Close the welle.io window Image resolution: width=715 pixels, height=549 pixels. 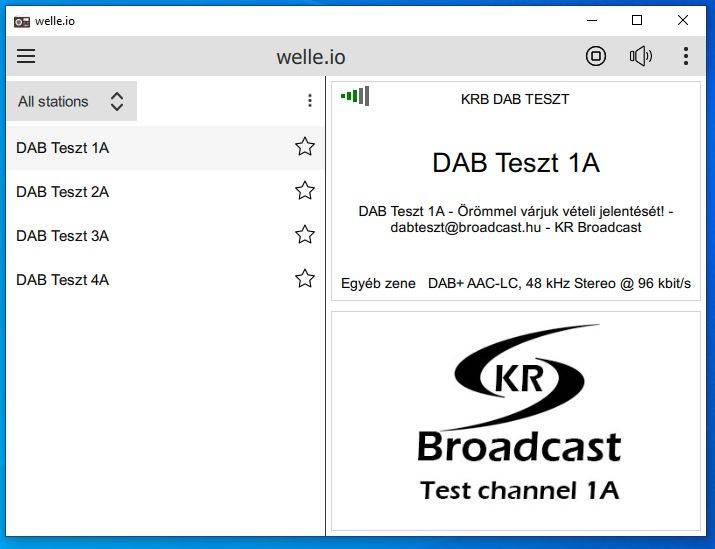click(683, 21)
